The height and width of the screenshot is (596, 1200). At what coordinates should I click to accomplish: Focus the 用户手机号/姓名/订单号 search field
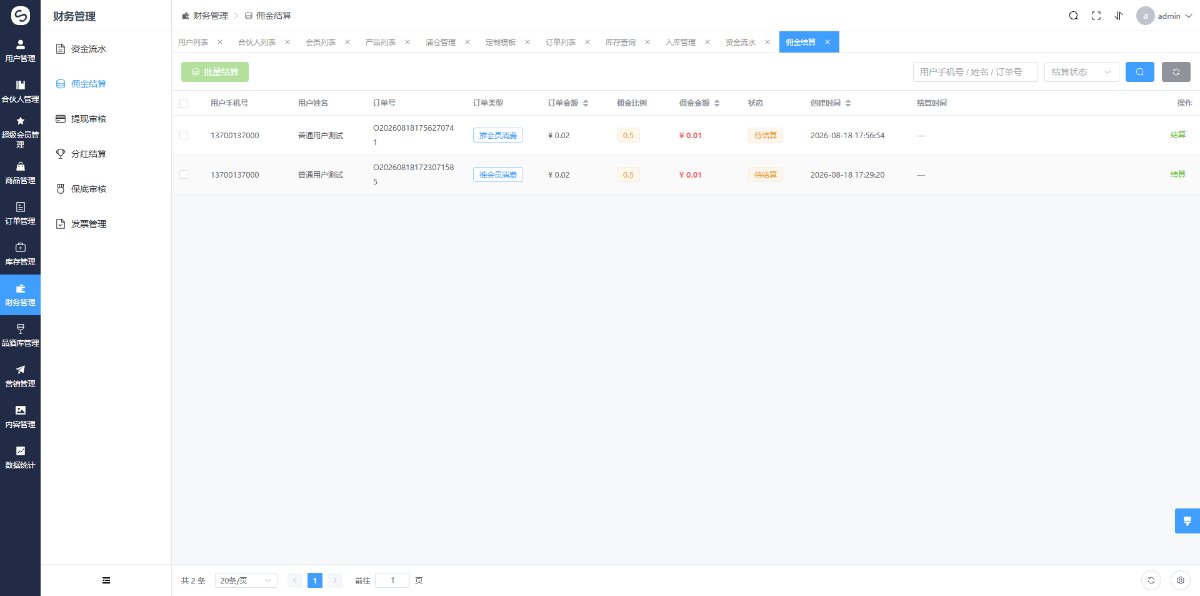click(975, 72)
